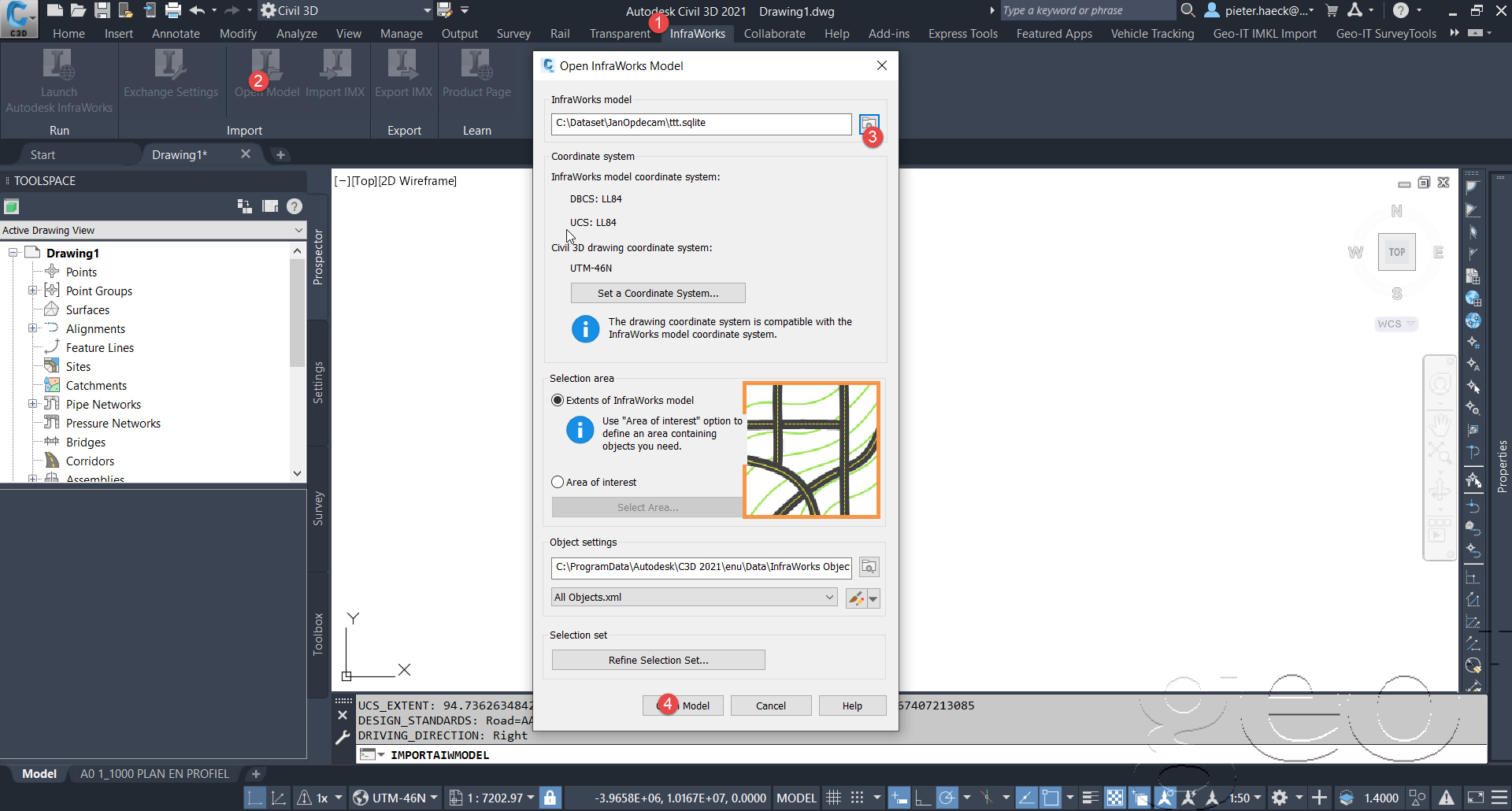Open the status bar customization menu icon

(1499, 798)
